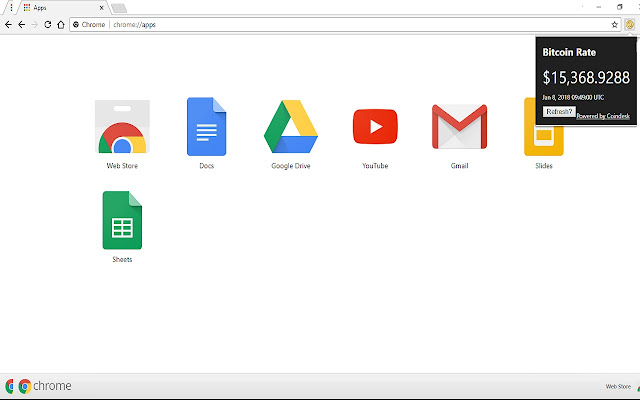640x400 pixels.
Task: Launch the Docs app
Action: 207,127
